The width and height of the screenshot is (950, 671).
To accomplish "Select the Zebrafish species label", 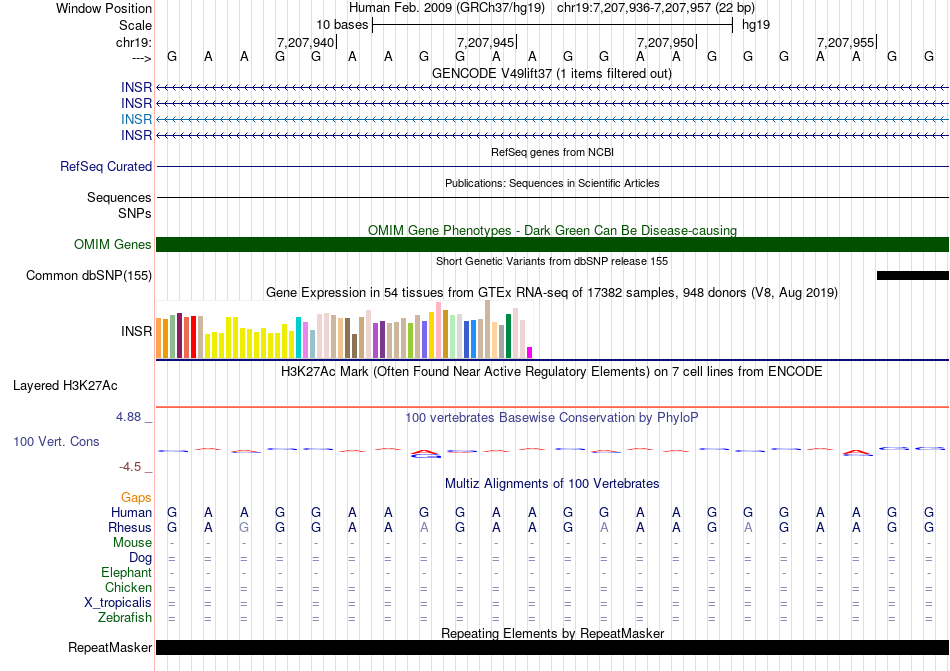I will (x=125, y=618).
